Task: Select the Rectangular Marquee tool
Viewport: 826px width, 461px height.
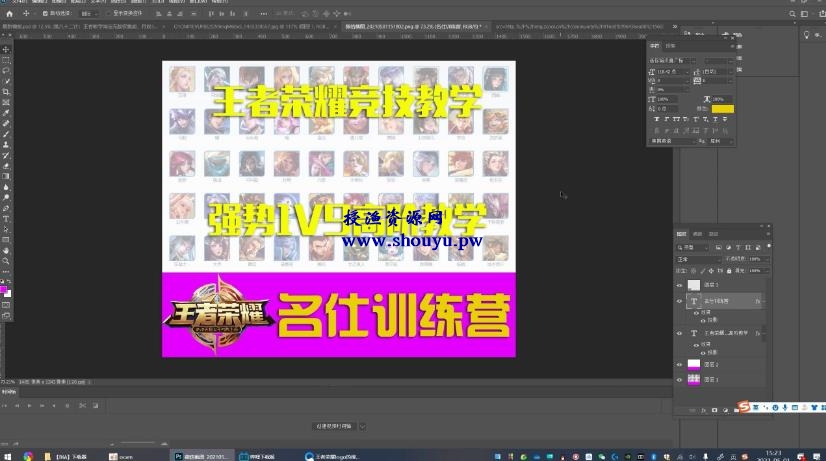Action: point(6,60)
